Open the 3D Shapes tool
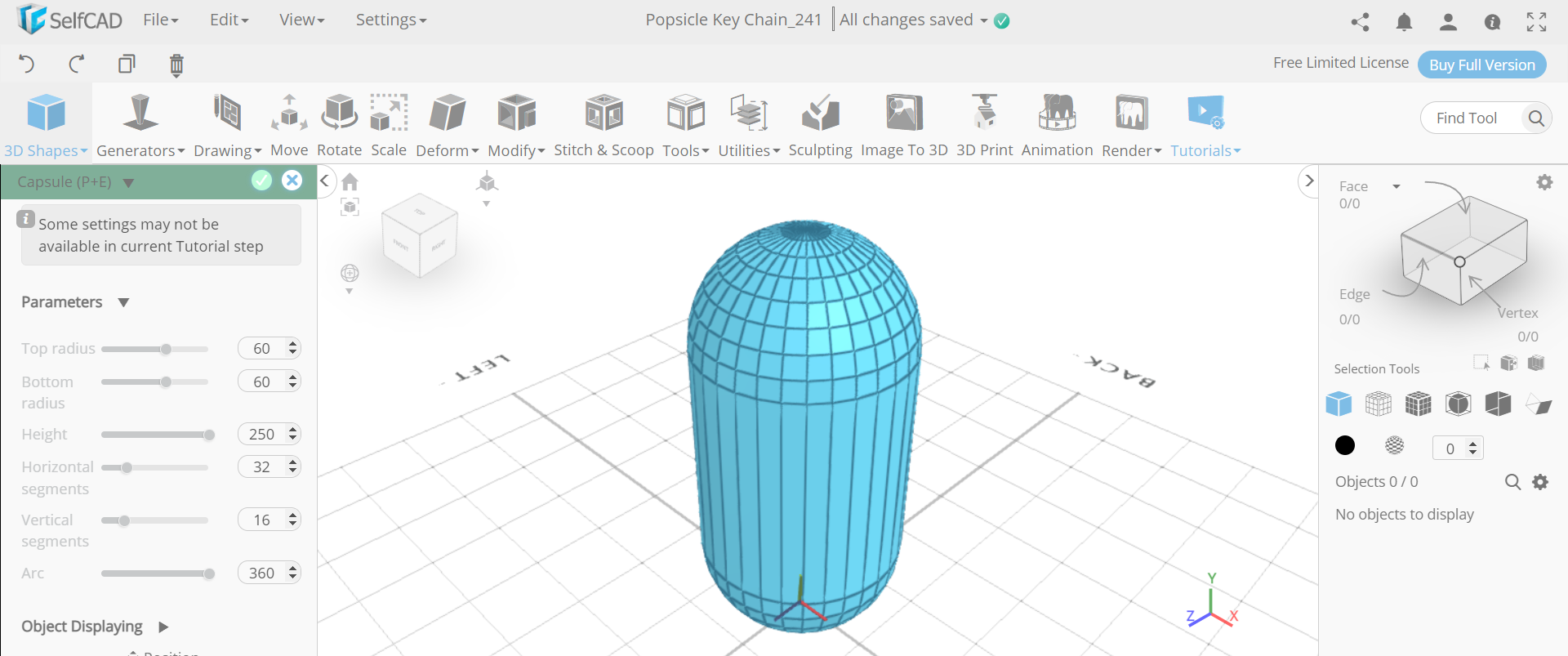Screen dimensions: 1568x656 coord(46,124)
